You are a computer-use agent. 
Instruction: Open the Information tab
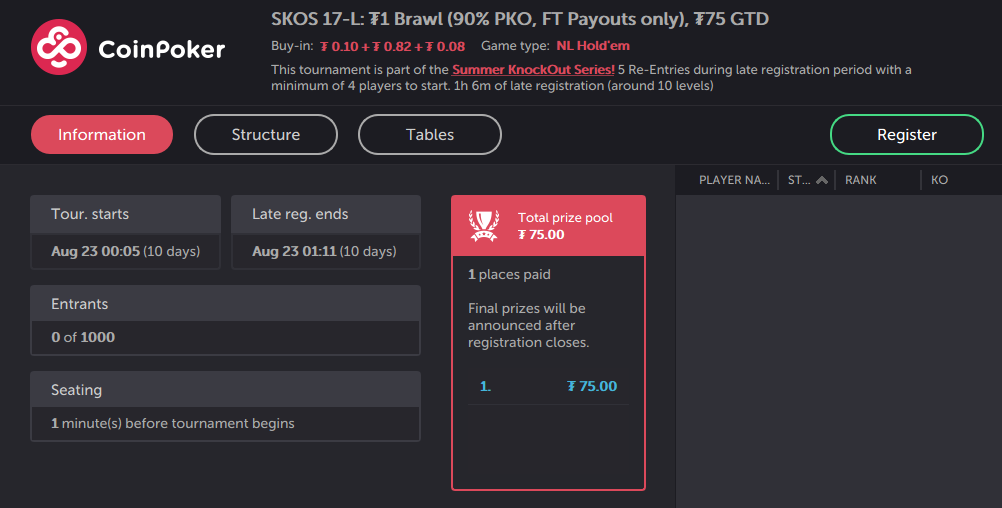point(102,135)
